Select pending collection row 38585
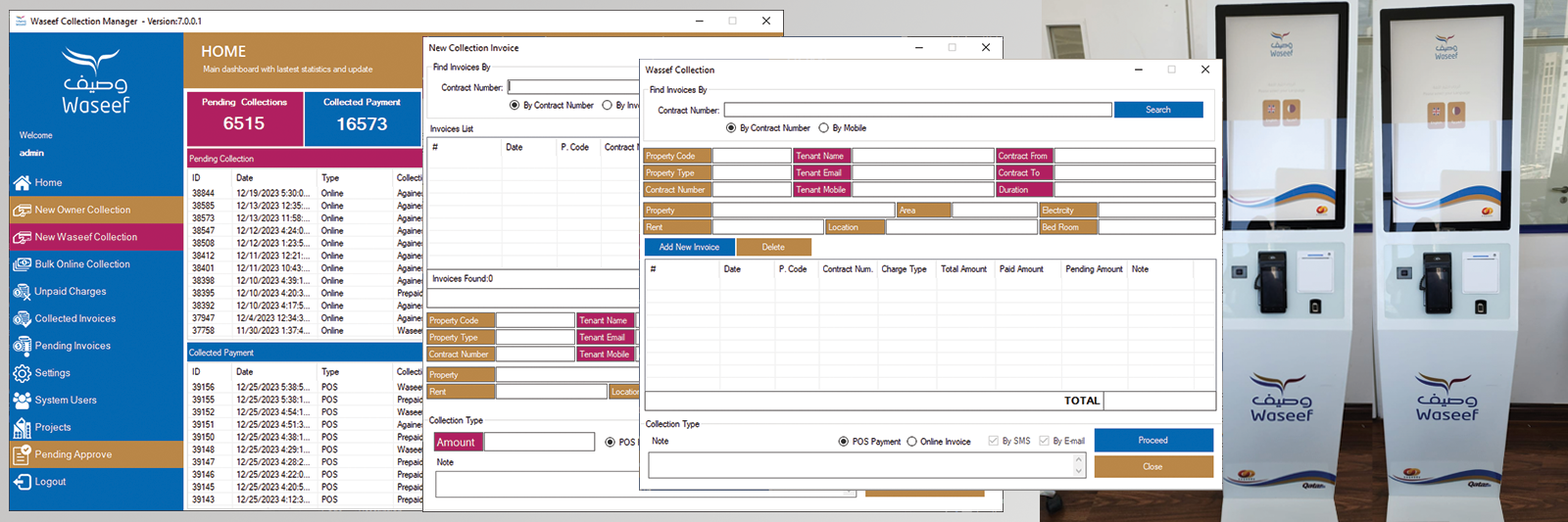 point(305,207)
